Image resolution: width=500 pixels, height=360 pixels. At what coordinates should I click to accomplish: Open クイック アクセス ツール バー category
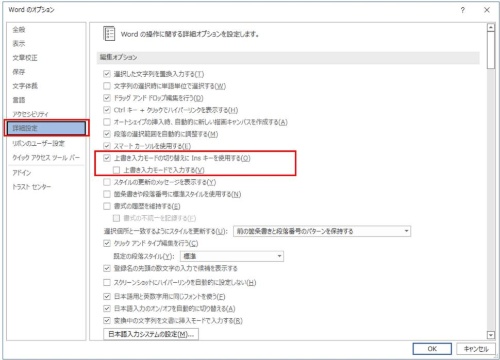pyautogui.click(x=46, y=158)
